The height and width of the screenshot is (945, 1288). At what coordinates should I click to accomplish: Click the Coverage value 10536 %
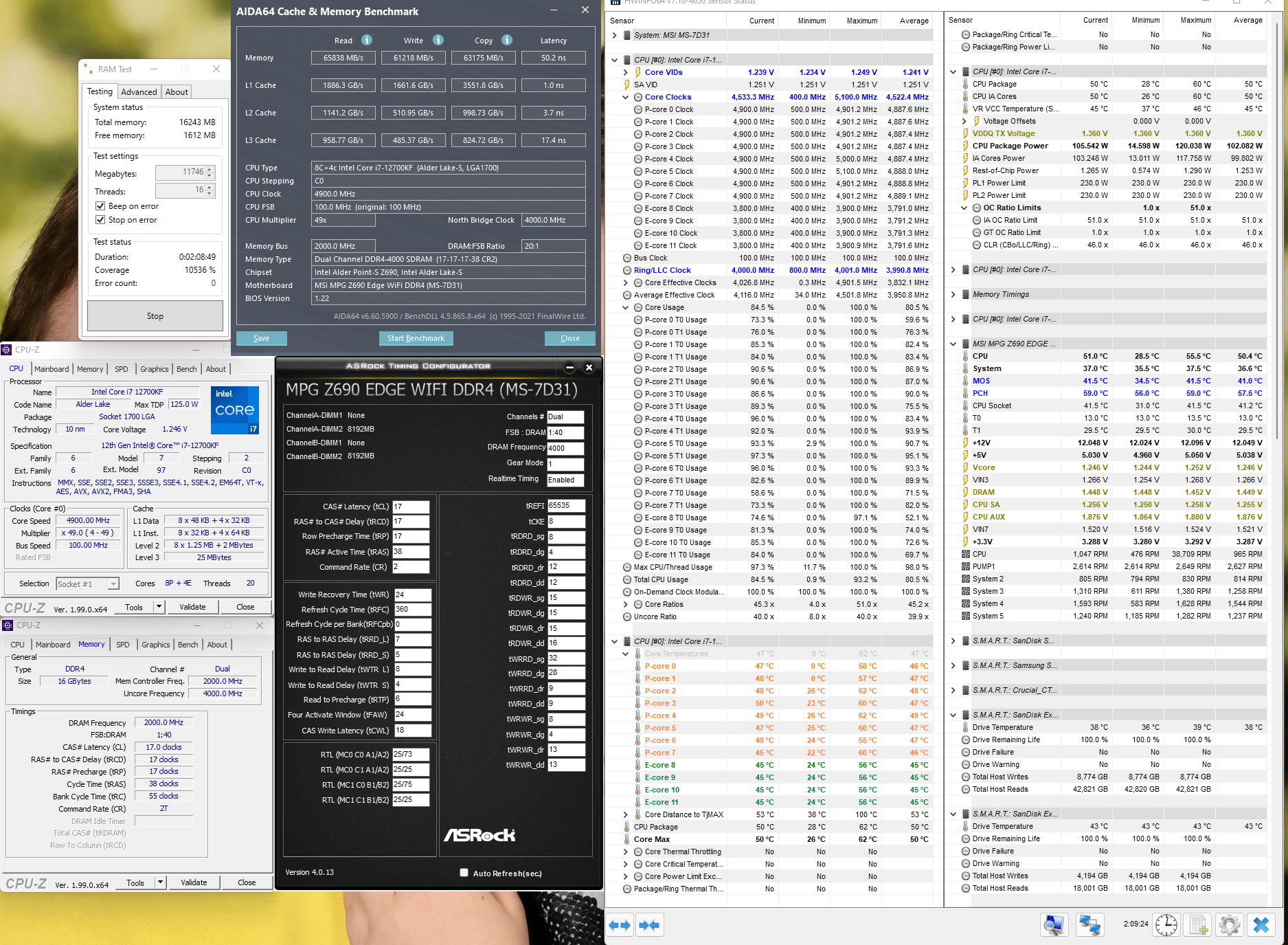pyautogui.click(x=200, y=270)
